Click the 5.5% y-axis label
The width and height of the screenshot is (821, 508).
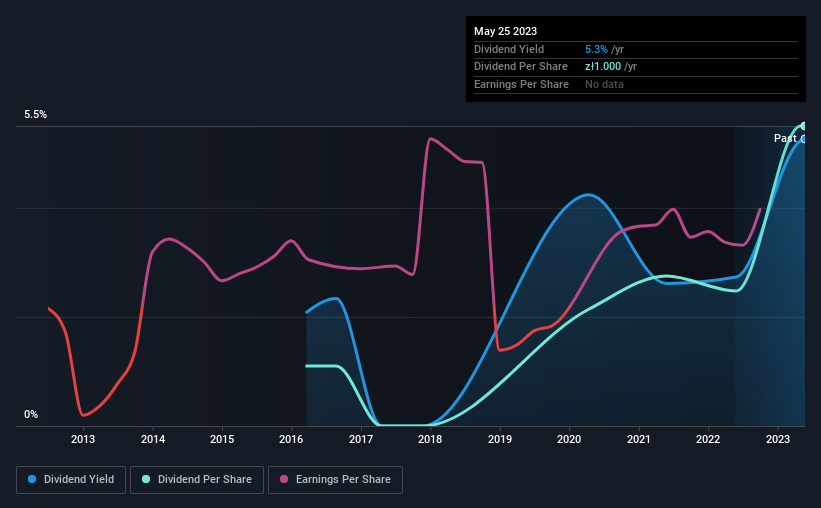[35, 114]
